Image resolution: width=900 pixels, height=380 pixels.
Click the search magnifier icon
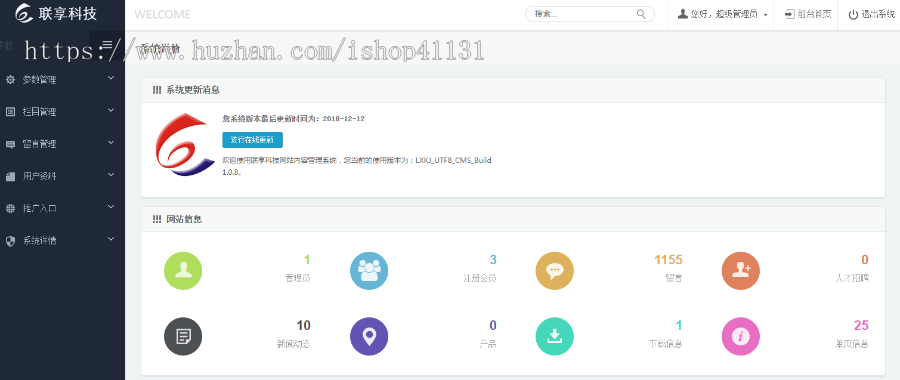click(x=641, y=14)
